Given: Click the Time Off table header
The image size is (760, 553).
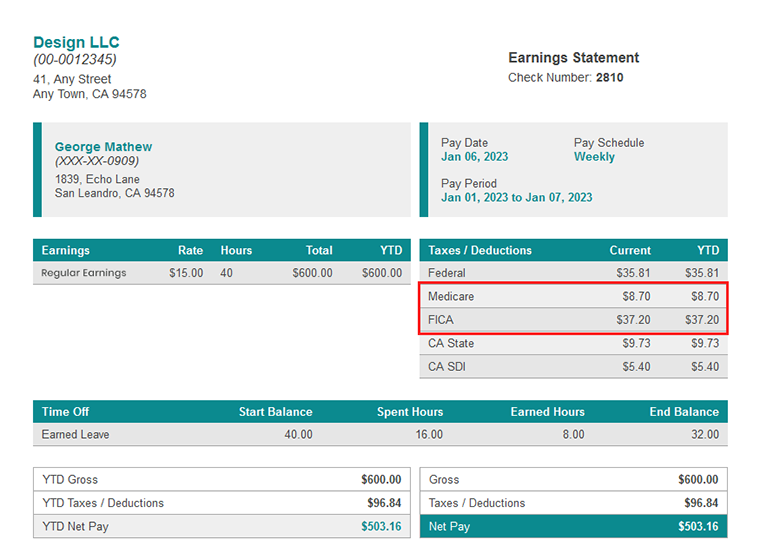Looking at the screenshot, I should coord(65,411).
